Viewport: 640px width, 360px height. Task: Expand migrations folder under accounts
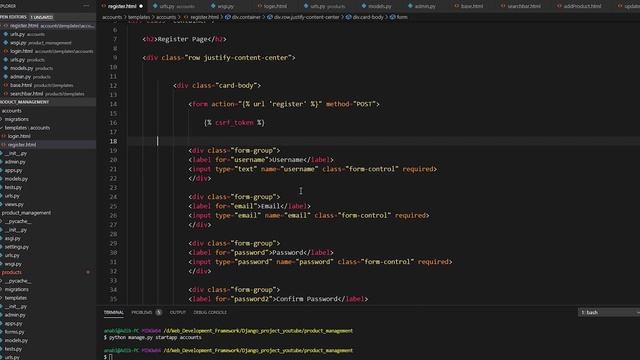coord(48,119)
